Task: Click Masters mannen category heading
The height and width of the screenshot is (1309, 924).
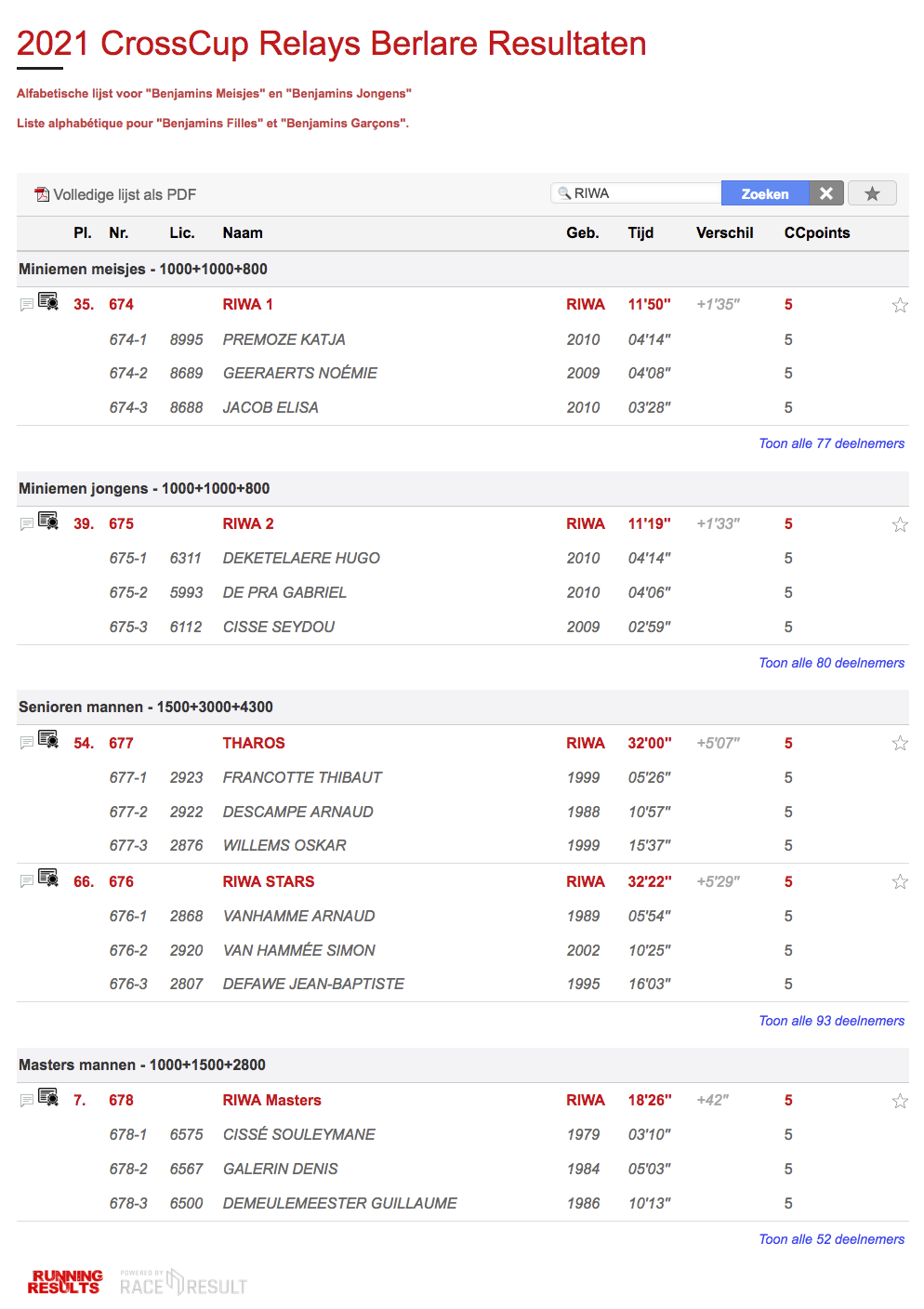Action: (142, 1064)
